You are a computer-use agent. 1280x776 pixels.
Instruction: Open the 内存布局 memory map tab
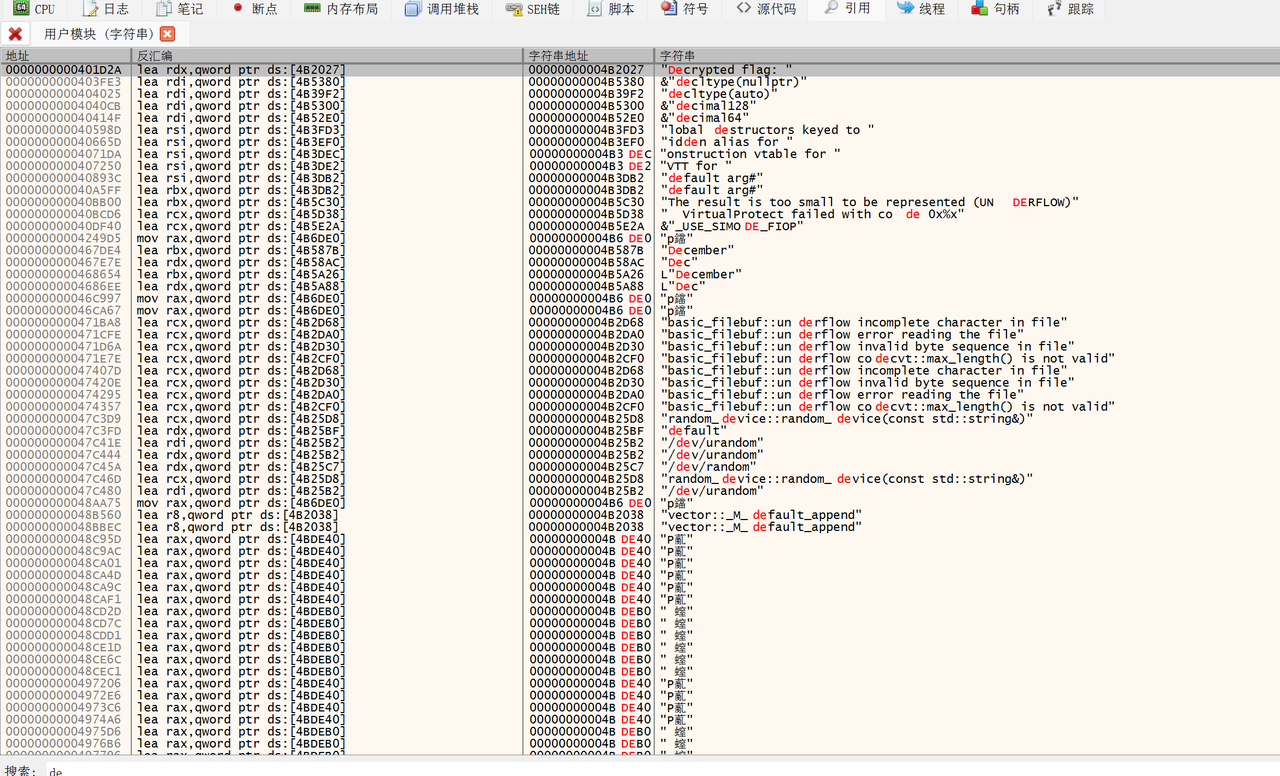(341, 9)
